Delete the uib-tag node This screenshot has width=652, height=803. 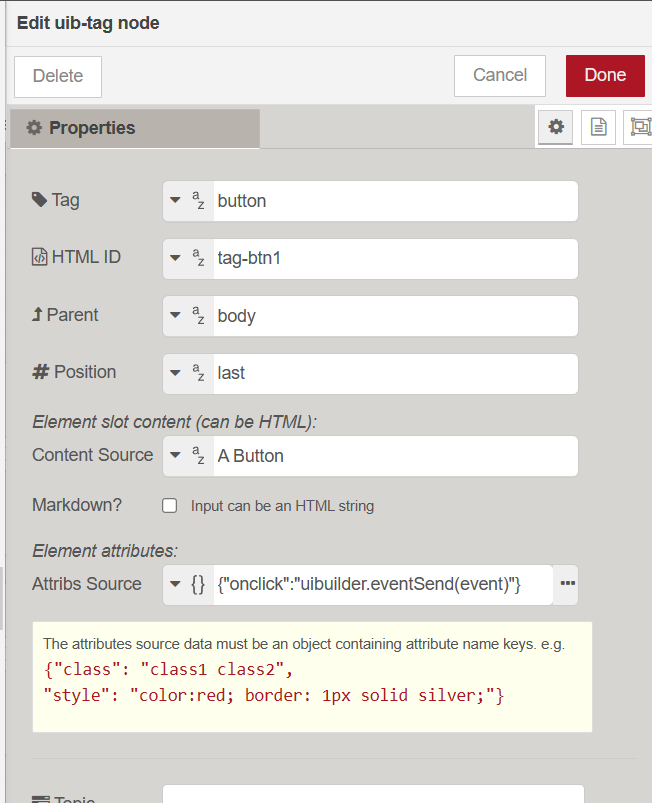coord(58,76)
